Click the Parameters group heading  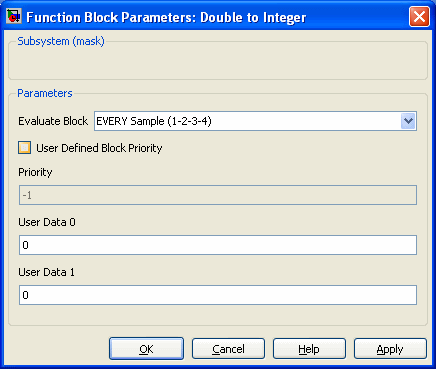[x=45, y=93]
